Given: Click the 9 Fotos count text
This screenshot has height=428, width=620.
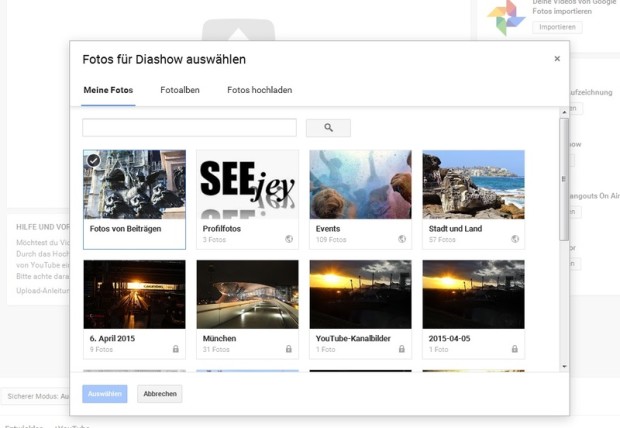Looking at the screenshot, I should (x=101, y=350).
